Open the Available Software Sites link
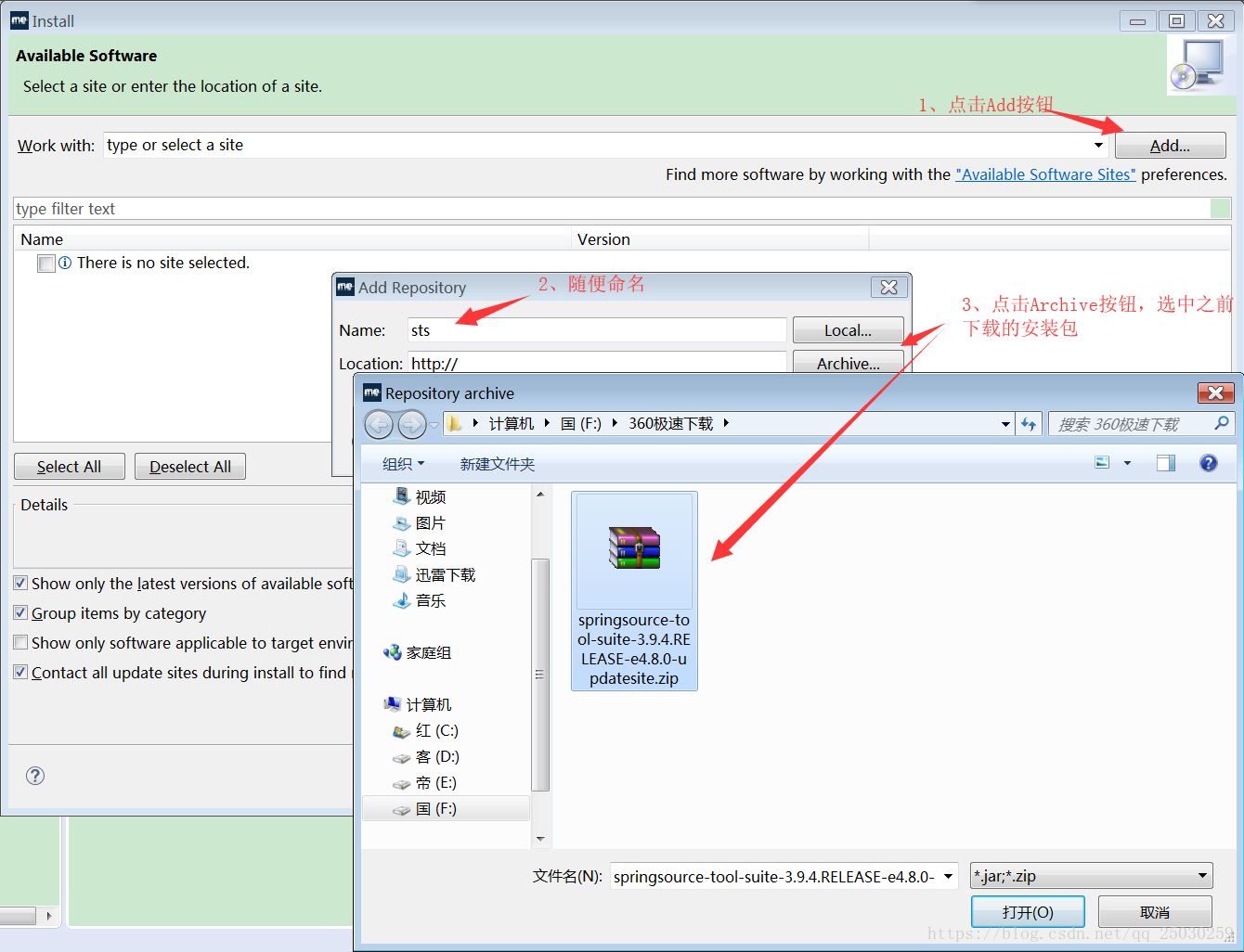 pyautogui.click(x=1045, y=174)
